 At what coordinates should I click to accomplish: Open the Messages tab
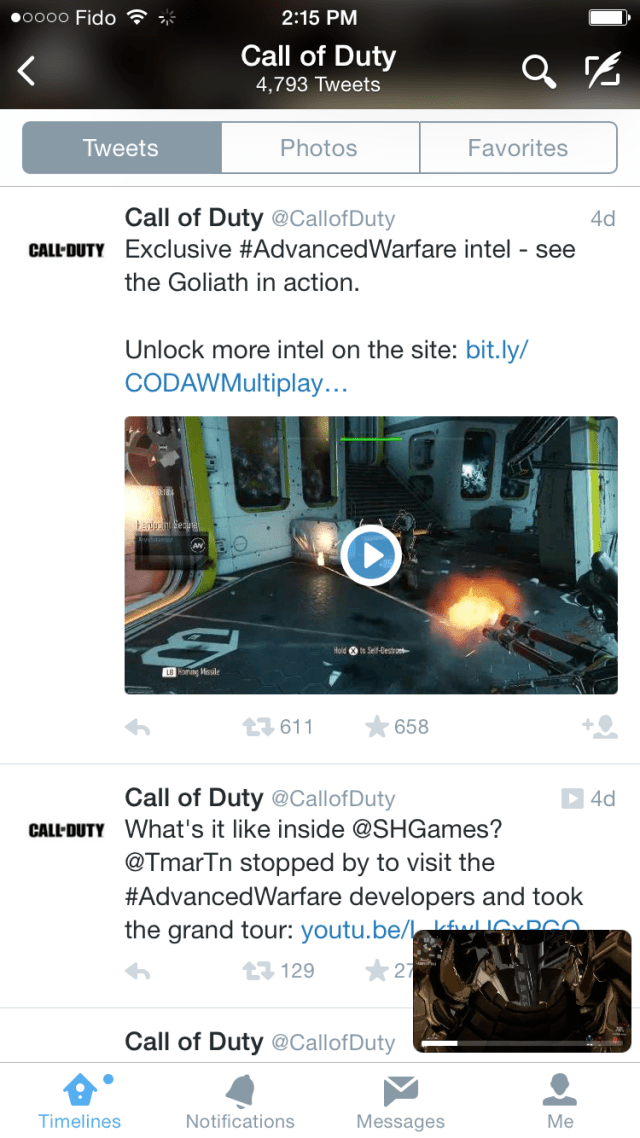tap(401, 1101)
